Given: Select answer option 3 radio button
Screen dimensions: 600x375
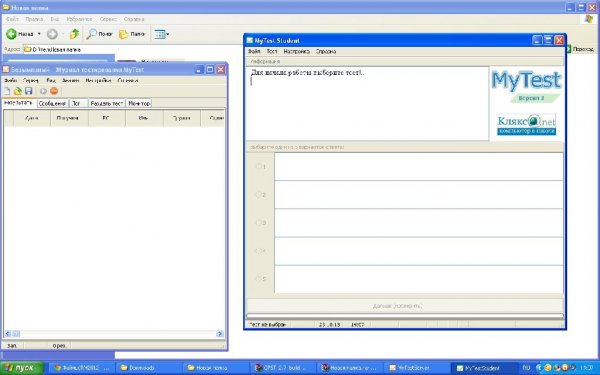Looking at the screenshot, I should 258,223.
